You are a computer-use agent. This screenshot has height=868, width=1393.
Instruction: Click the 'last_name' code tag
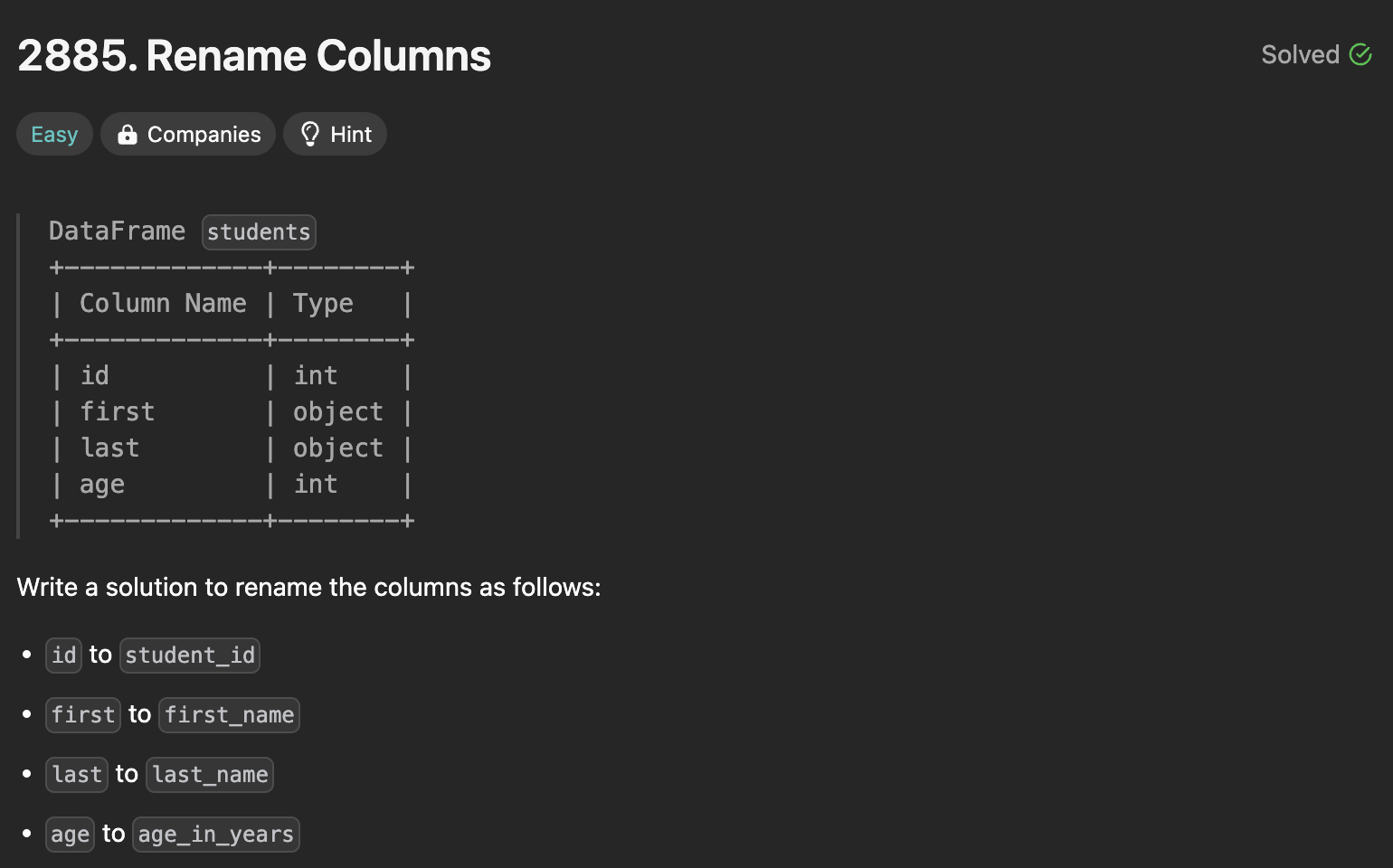pos(210,775)
